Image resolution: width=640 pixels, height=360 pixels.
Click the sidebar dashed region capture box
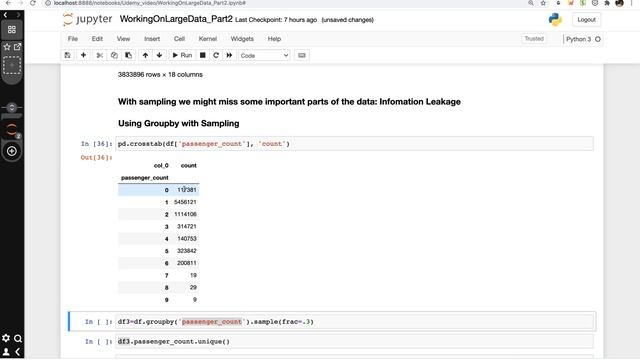coord(12,65)
